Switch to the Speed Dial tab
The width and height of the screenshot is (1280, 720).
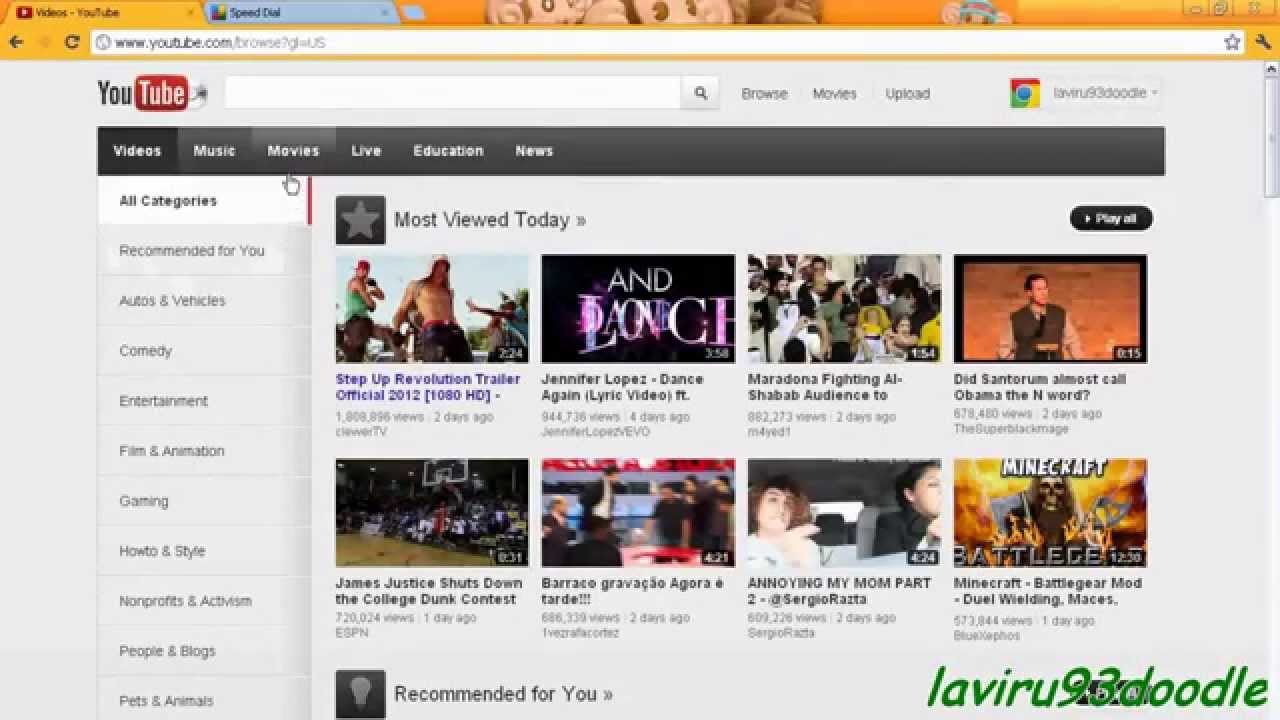302,13
